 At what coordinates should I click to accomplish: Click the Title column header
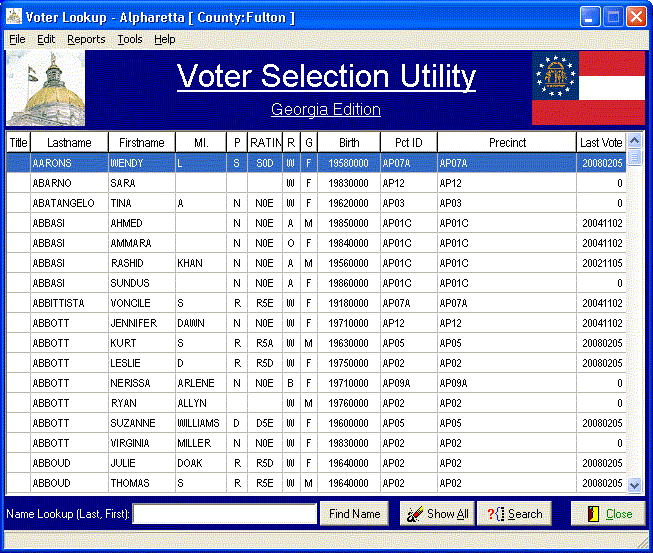[x=18, y=143]
